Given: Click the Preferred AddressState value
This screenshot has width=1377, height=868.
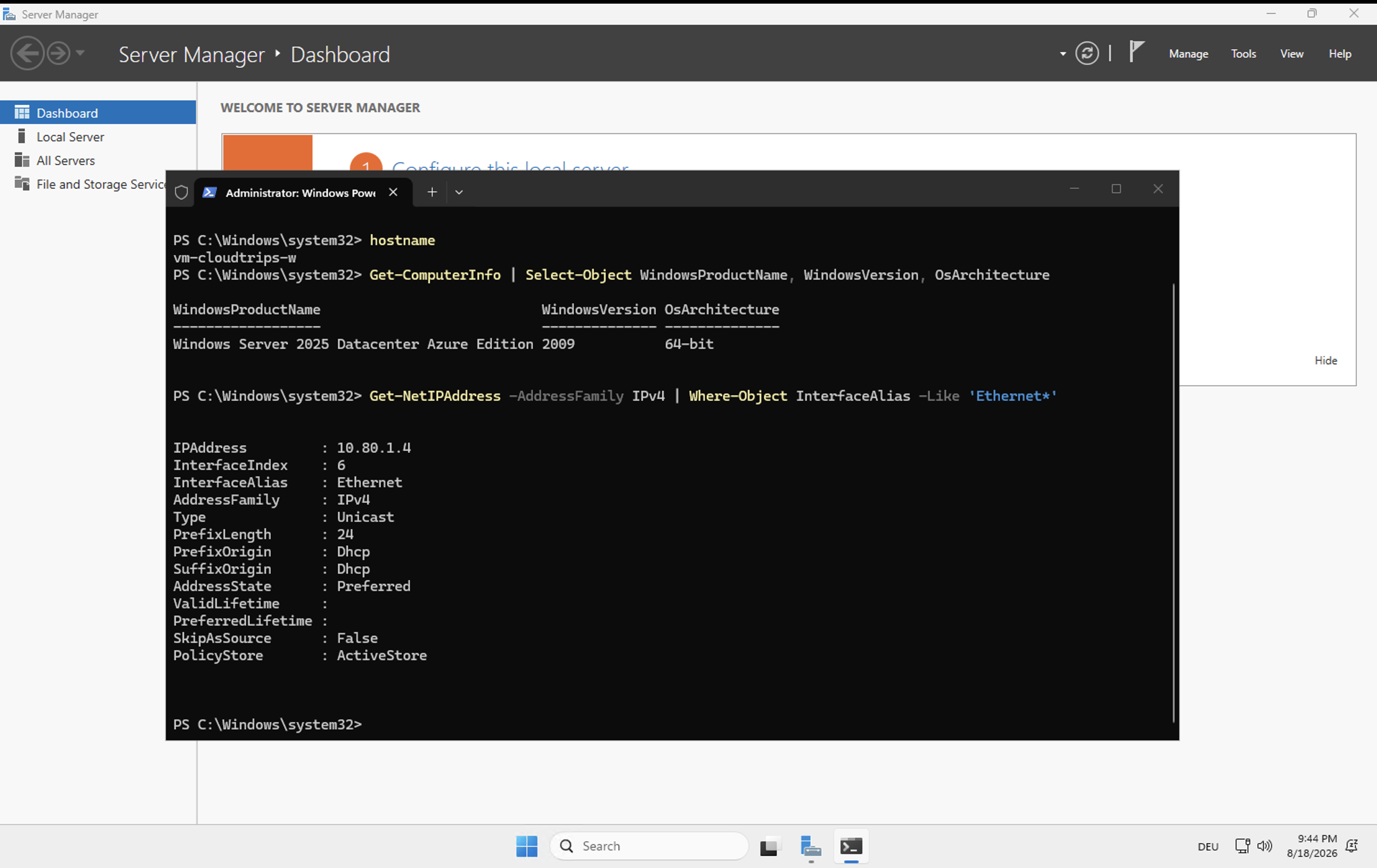Looking at the screenshot, I should point(373,586).
